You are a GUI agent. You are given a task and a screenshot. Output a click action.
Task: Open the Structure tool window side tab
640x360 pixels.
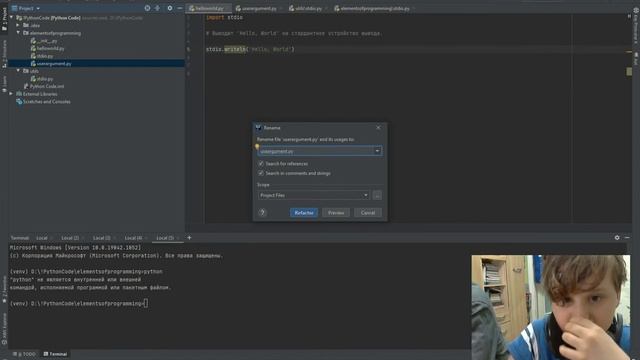4,54
